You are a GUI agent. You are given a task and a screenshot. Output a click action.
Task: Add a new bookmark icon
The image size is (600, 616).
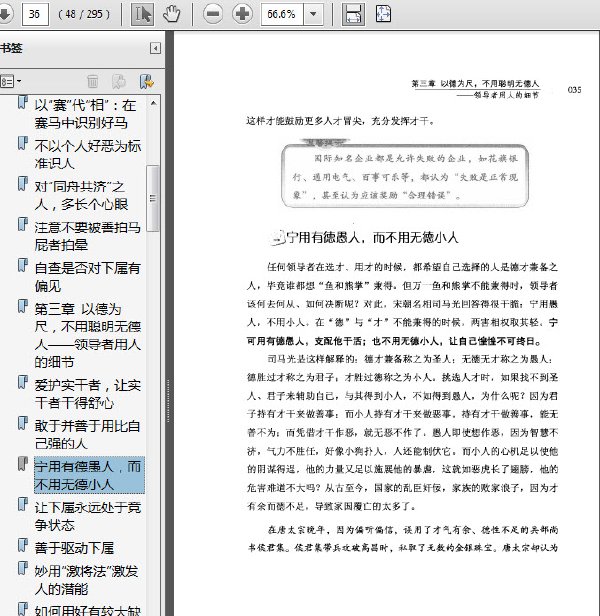tap(147, 81)
